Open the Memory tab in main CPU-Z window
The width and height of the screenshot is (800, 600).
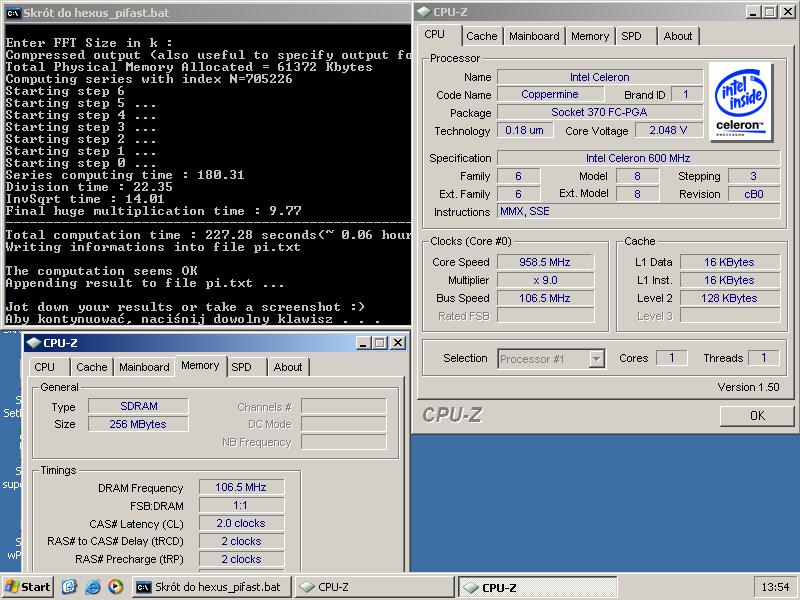590,36
